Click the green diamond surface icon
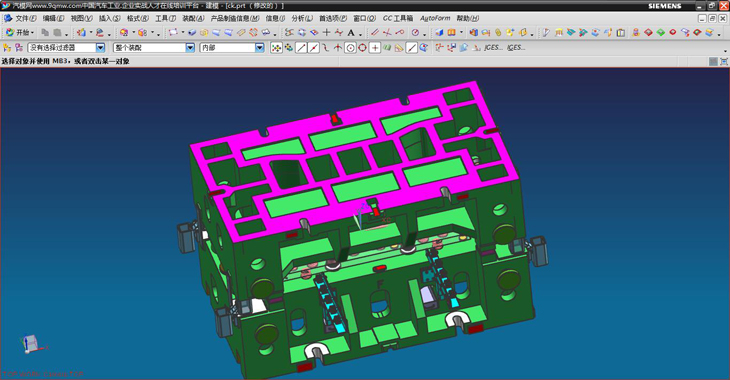This screenshot has height=380, width=730. click(x=661, y=33)
